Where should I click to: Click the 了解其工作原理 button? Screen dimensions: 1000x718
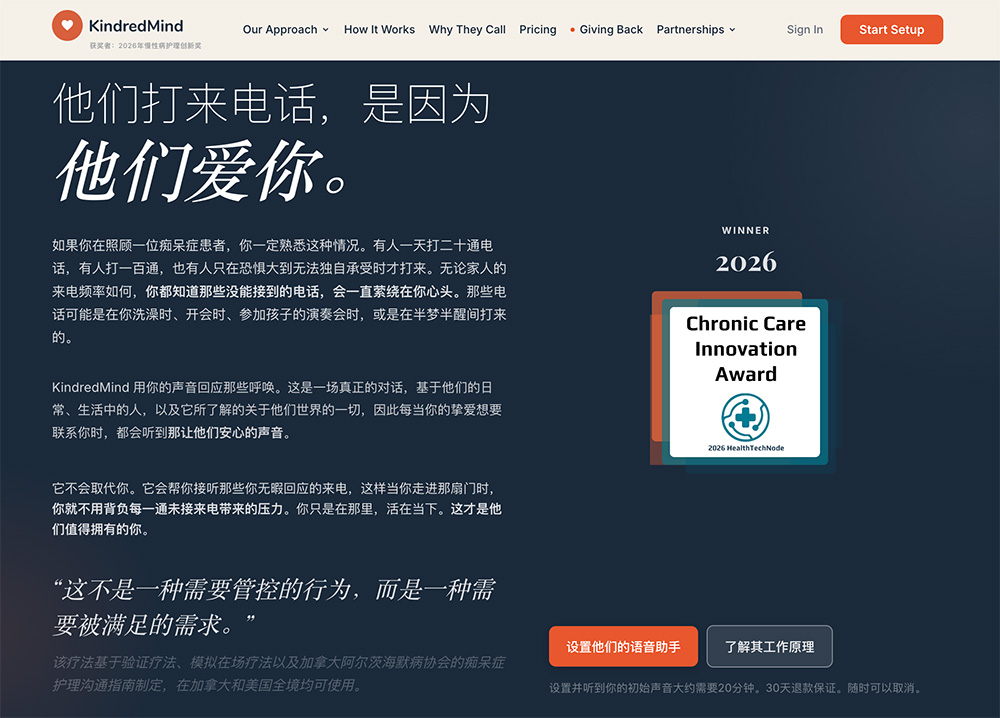769,647
